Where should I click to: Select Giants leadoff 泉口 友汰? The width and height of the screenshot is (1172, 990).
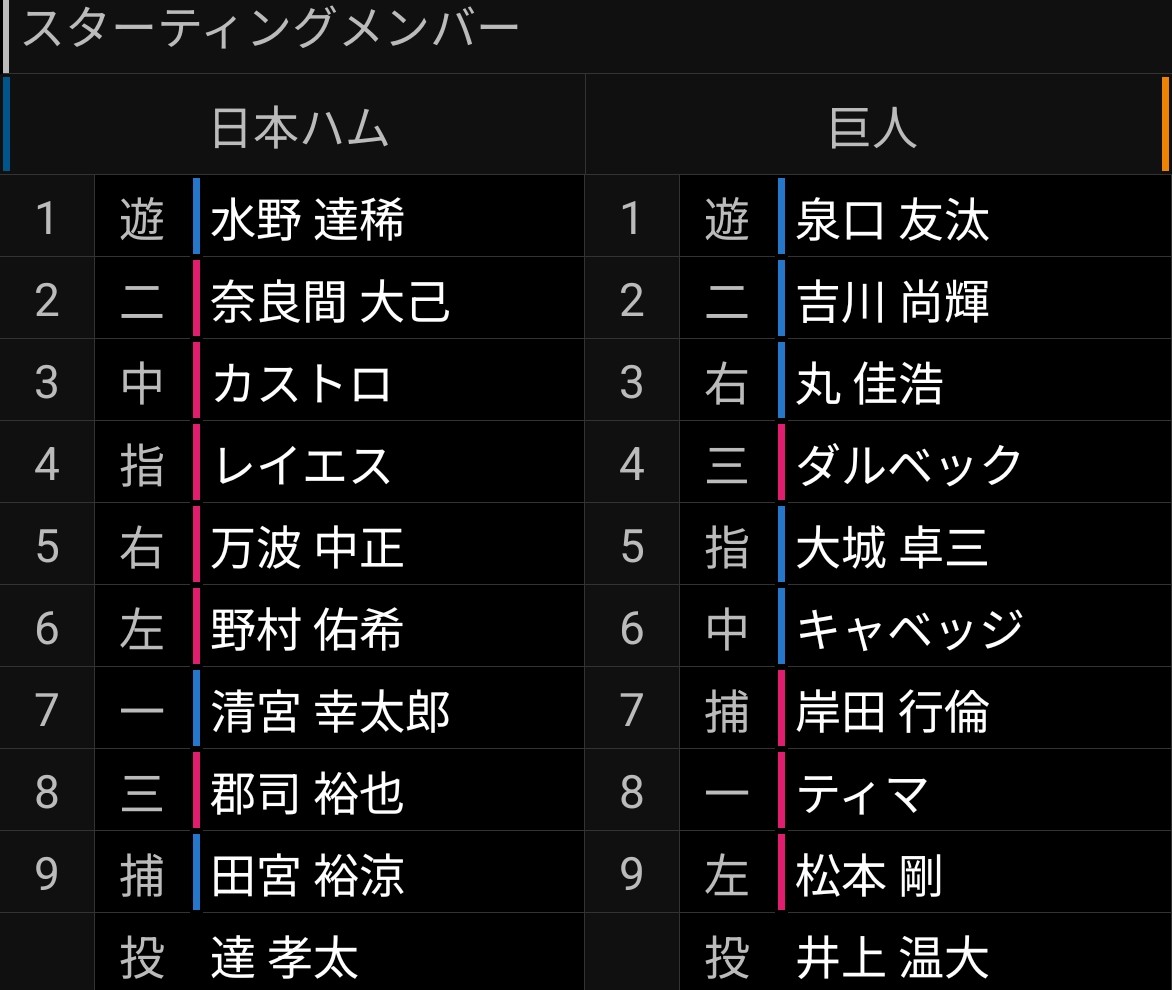892,219
